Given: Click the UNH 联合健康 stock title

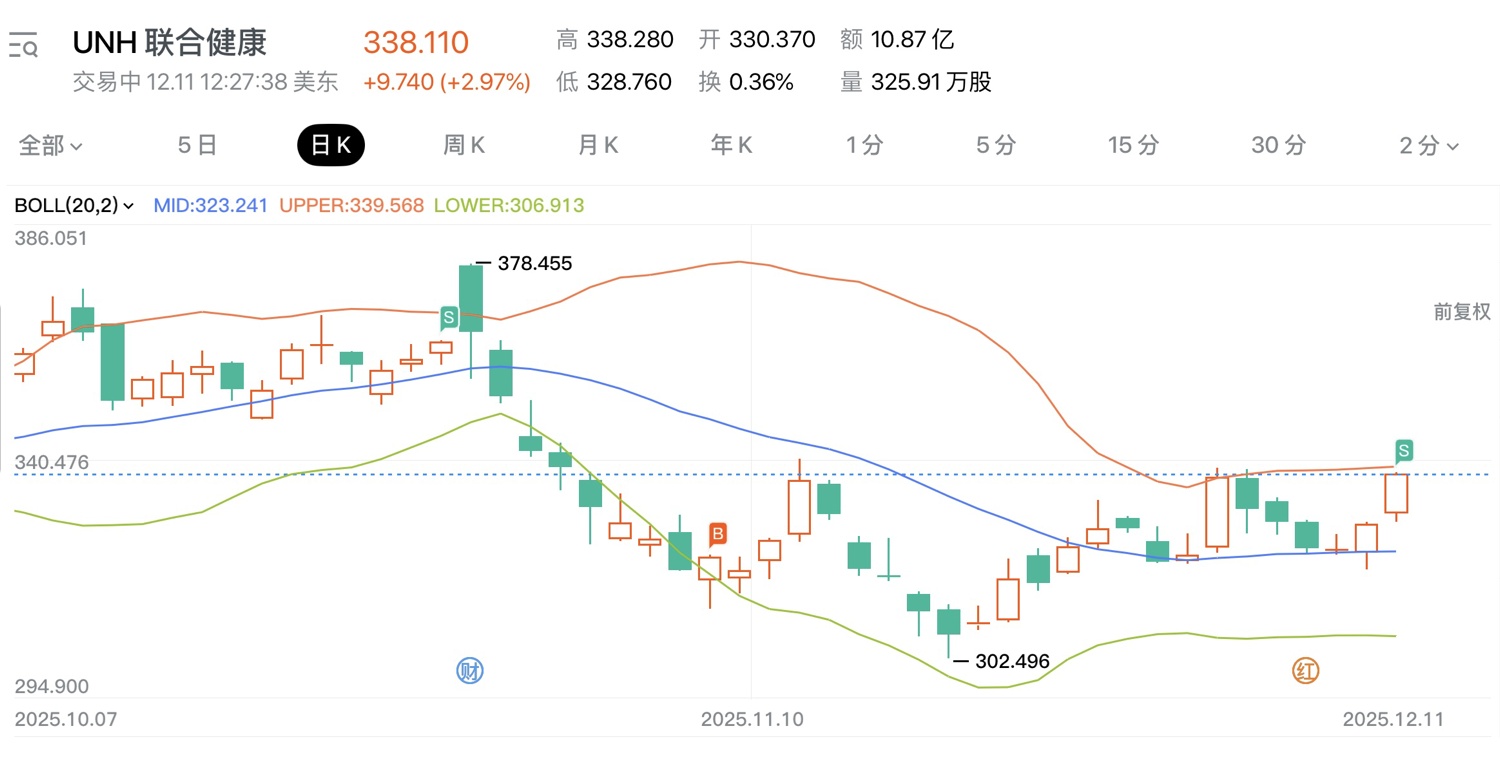Looking at the screenshot, I should click(170, 43).
